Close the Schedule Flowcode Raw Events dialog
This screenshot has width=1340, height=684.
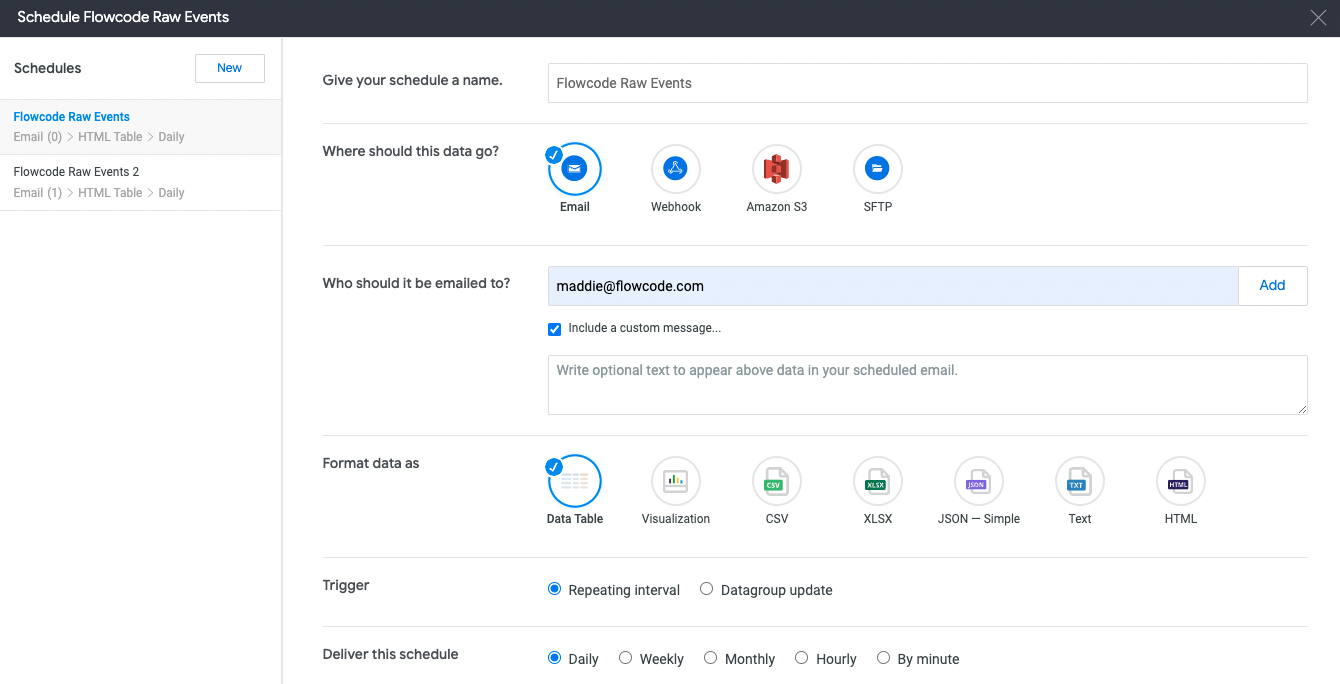pyautogui.click(x=1318, y=17)
